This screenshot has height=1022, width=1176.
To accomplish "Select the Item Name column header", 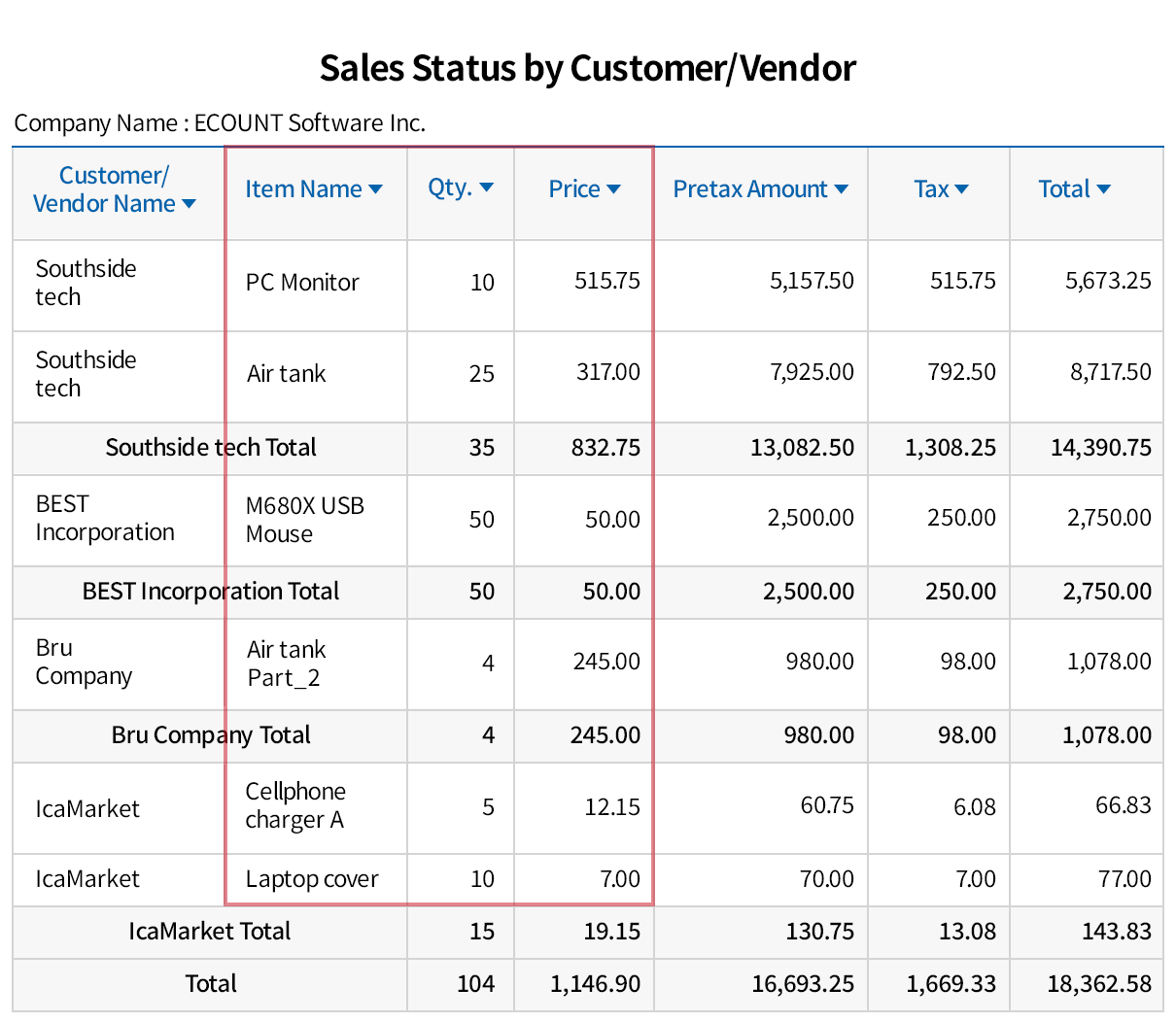I will pos(302,189).
